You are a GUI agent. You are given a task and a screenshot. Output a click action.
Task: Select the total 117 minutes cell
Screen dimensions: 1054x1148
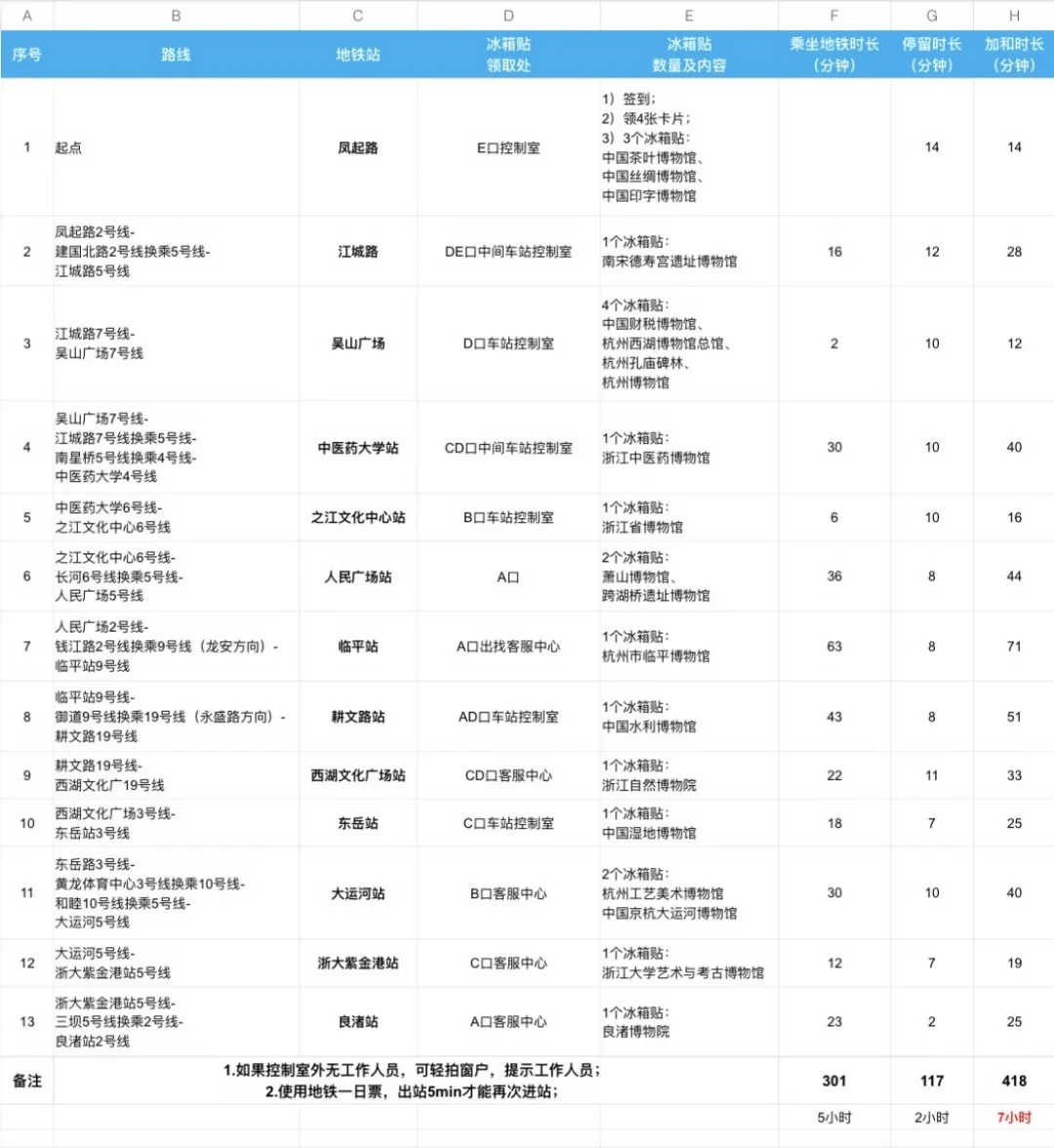point(932,1081)
